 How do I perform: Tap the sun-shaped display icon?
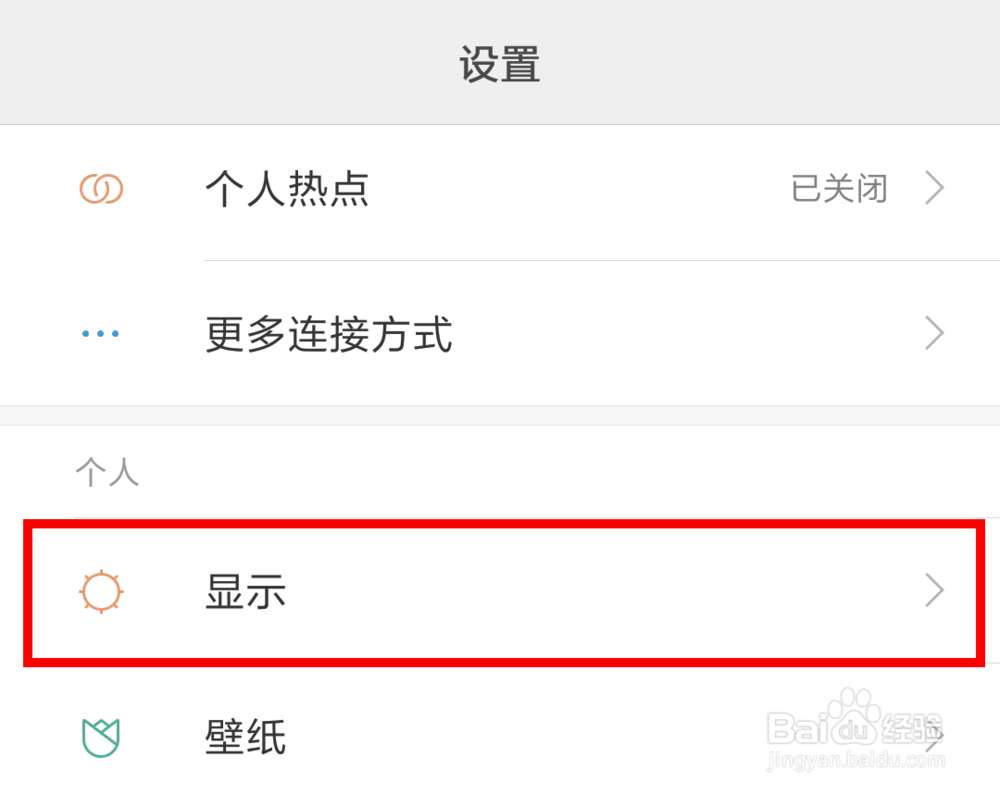click(101, 592)
